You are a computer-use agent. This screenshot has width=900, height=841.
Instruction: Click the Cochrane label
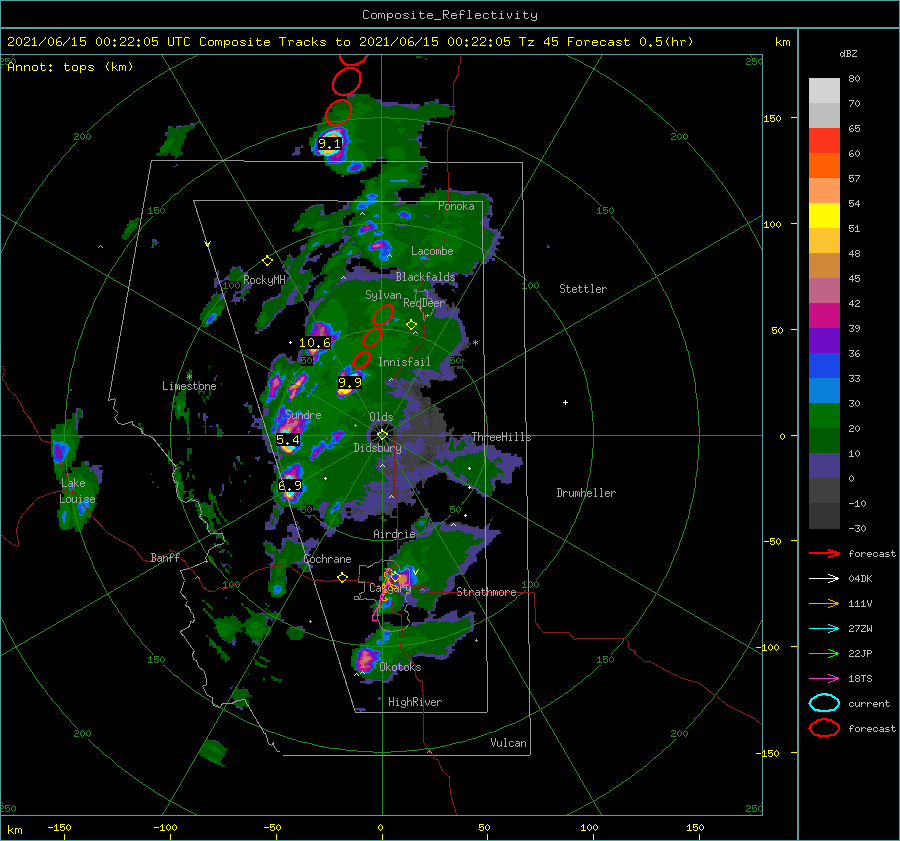[327, 559]
